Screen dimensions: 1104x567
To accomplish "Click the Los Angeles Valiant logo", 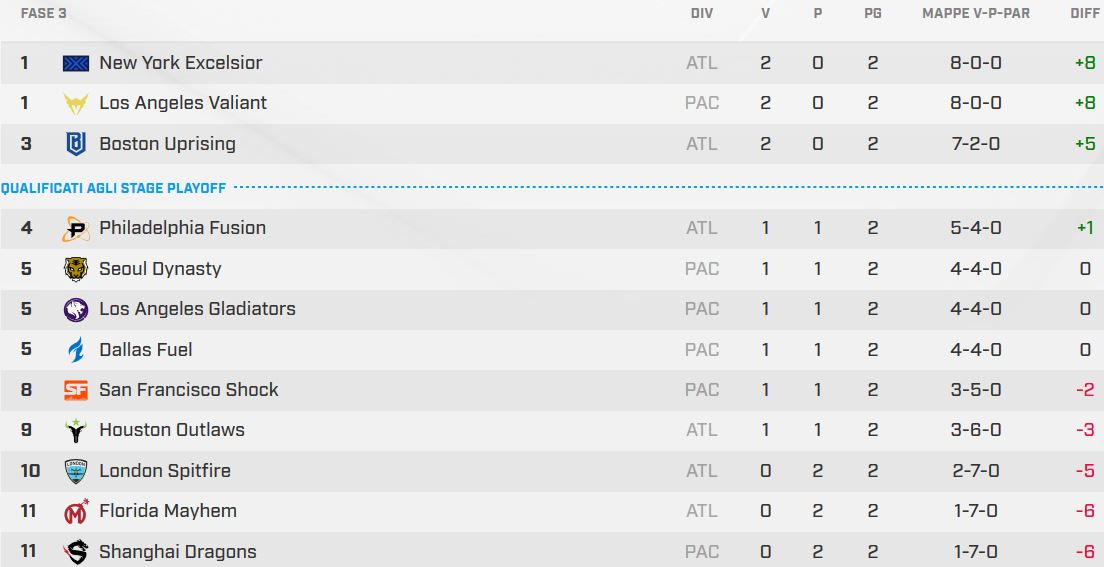I will [76, 103].
